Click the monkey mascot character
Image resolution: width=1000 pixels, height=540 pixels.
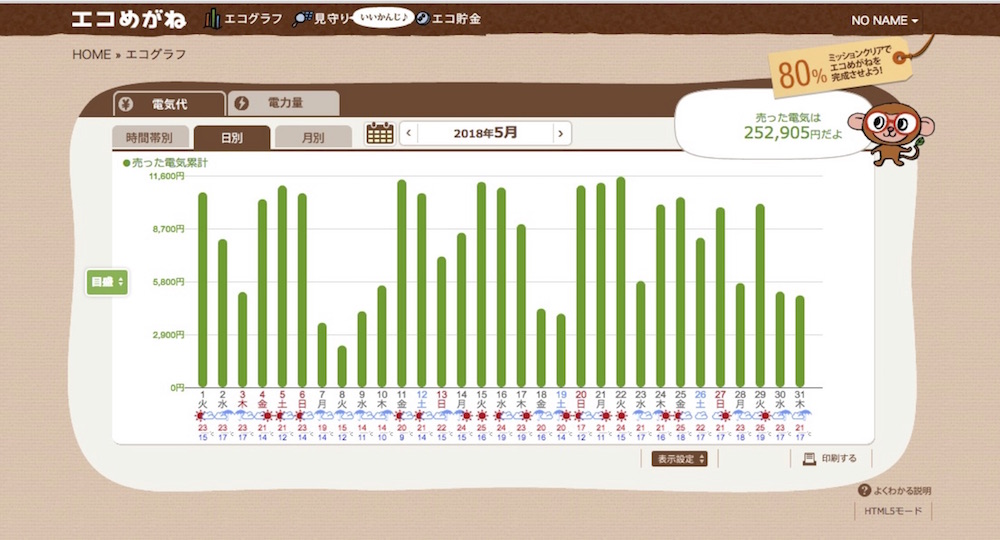coord(890,133)
